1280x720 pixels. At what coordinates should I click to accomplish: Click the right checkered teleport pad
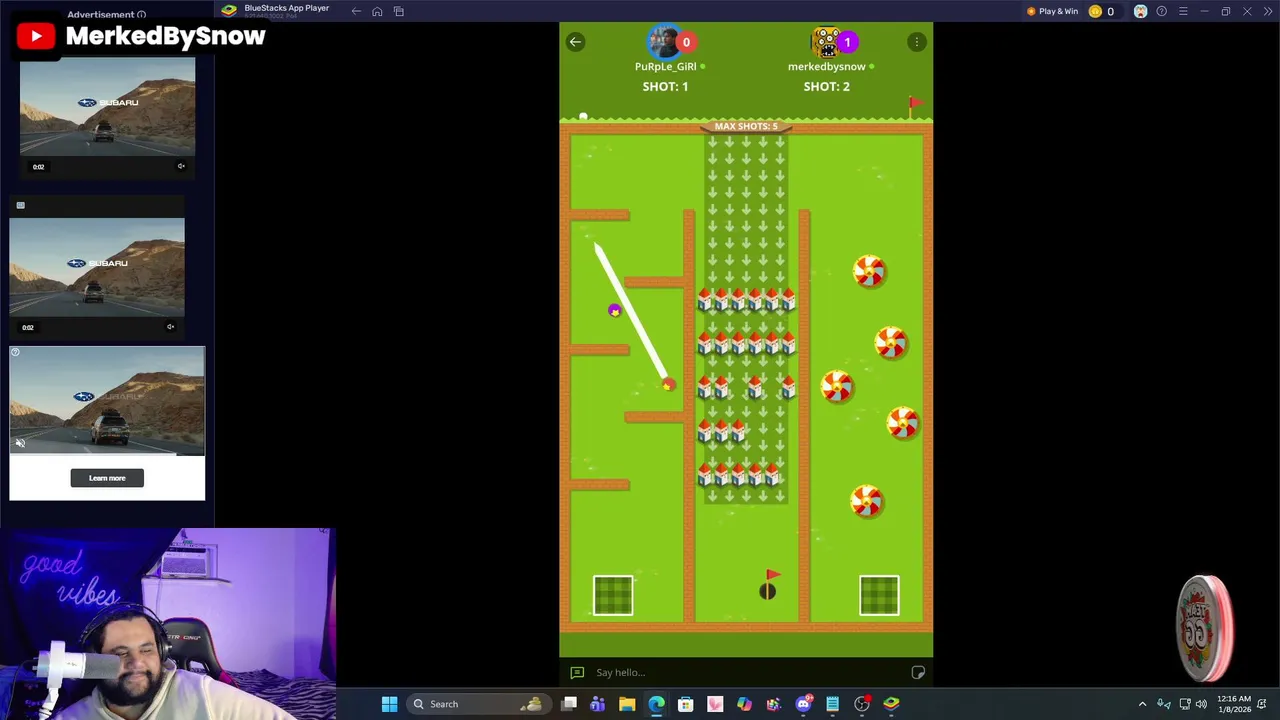(x=879, y=596)
